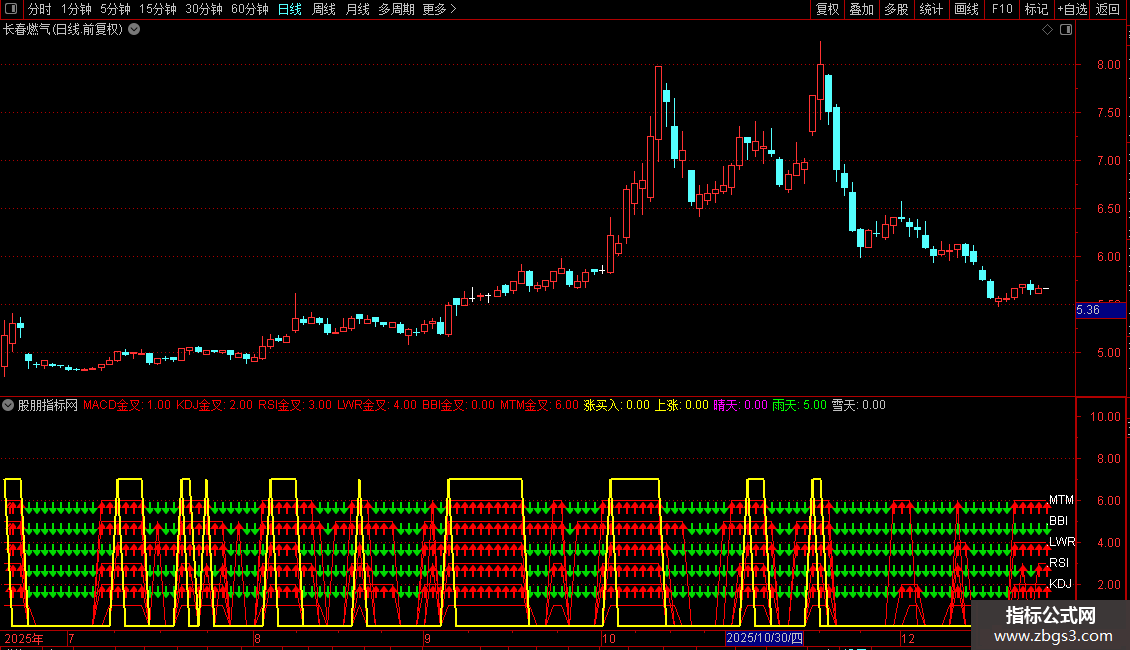
Task: Open the 多周期 multi-period view
Action: click(x=396, y=9)
